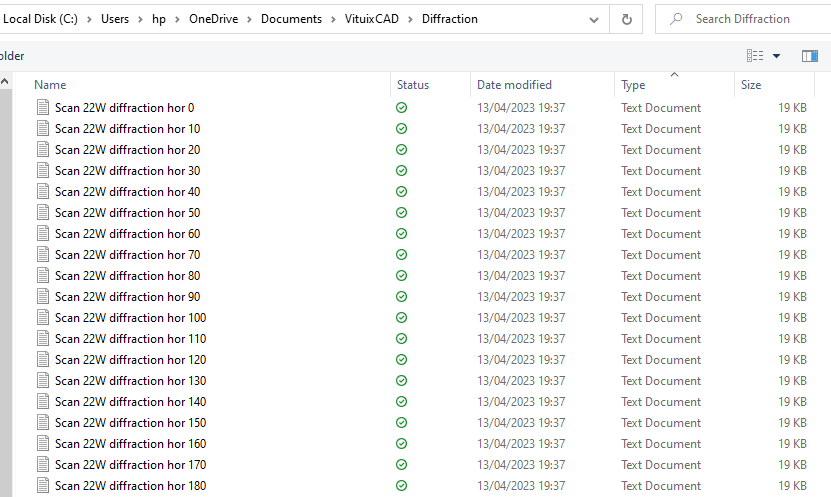Click the scroll up arrow of navigation pane
This screenshot has height=497, width=831.
[5, 82]
